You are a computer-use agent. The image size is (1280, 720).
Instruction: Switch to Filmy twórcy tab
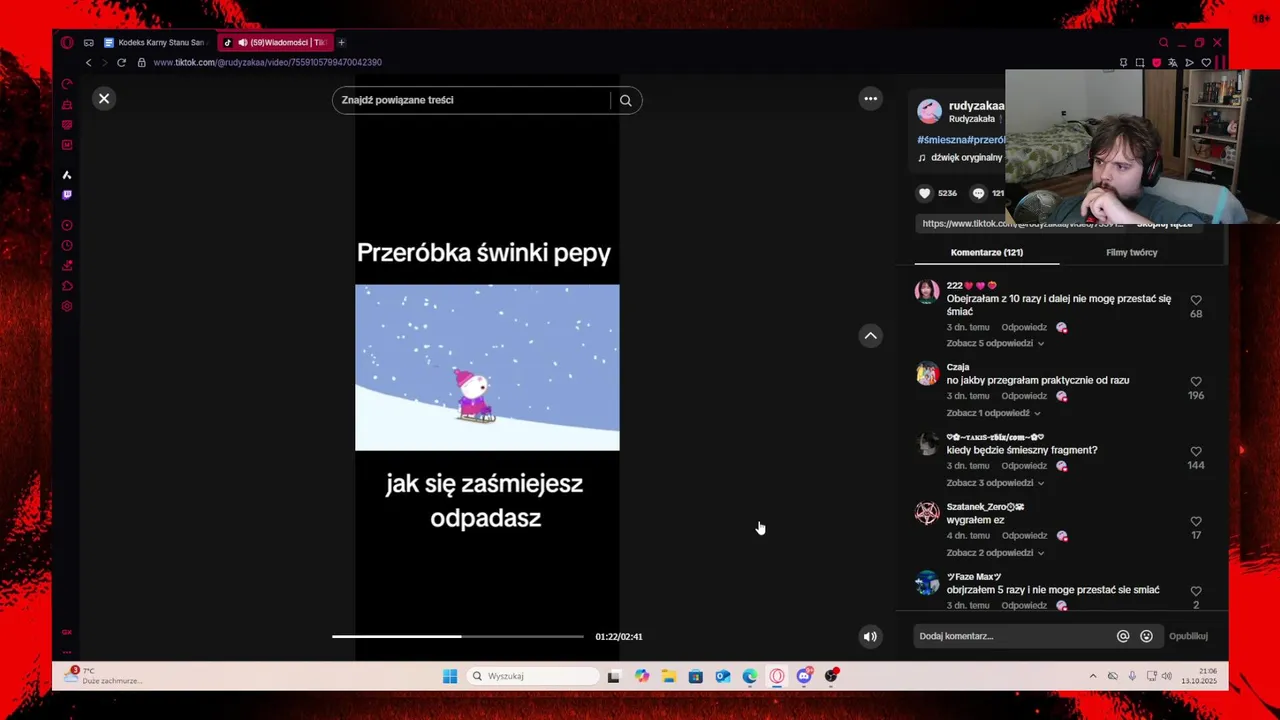click(1132, 253)
